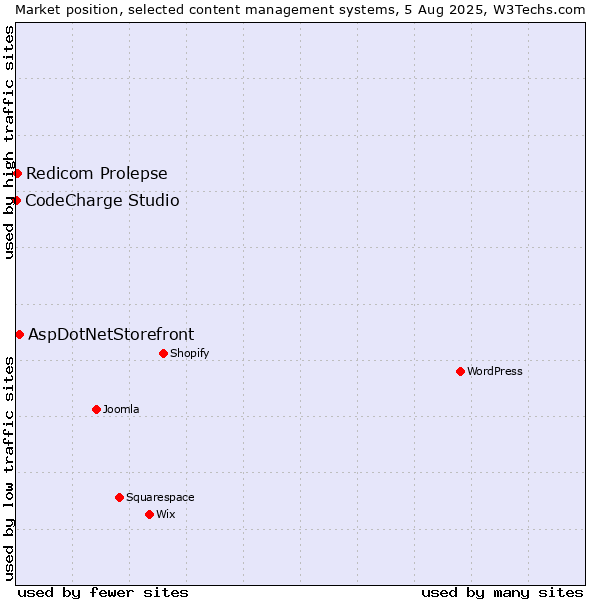Click the Shopify red data point

[163, 353]
